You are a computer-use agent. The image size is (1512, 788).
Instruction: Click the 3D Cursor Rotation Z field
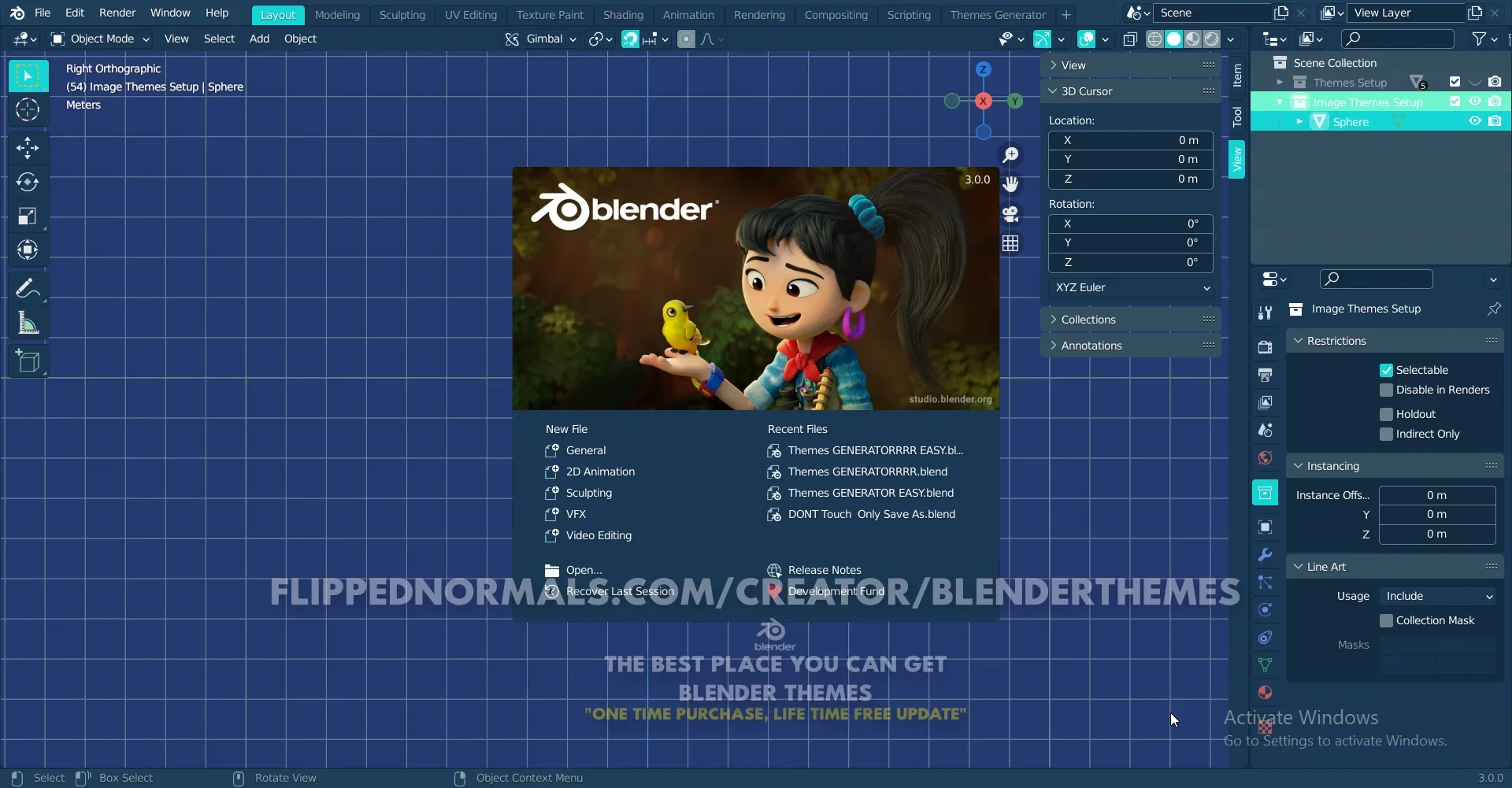[x=1131, y=262]
